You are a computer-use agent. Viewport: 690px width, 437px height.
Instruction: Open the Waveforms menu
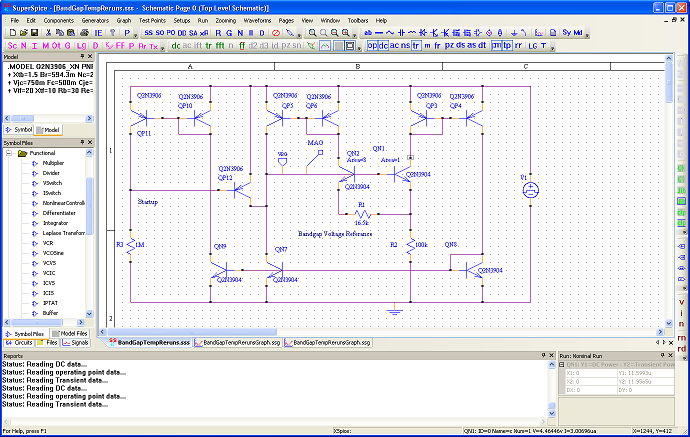coord(257,20)
